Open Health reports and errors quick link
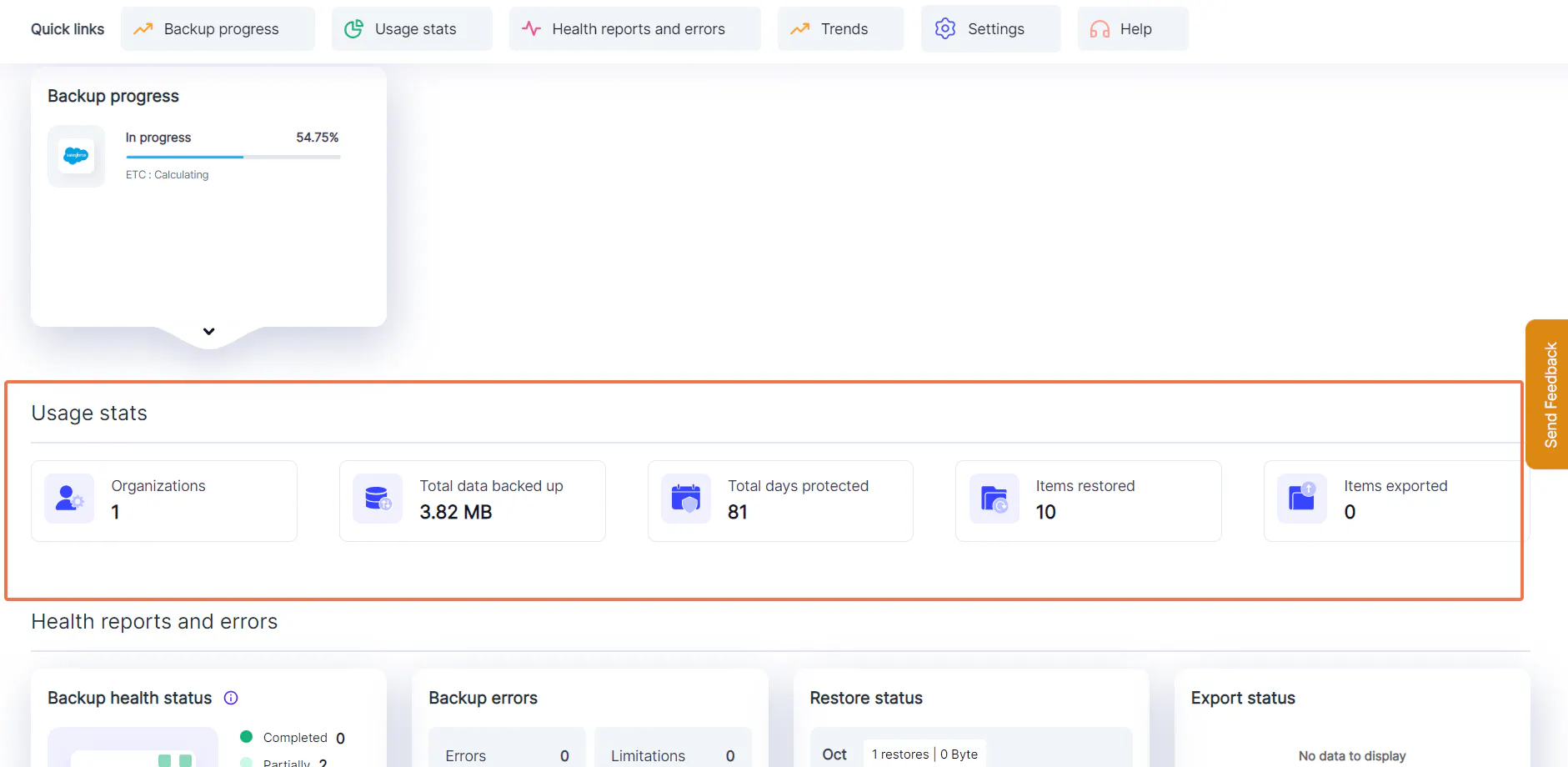Screen dimensions: 1568x767 [x=634, y=29]
